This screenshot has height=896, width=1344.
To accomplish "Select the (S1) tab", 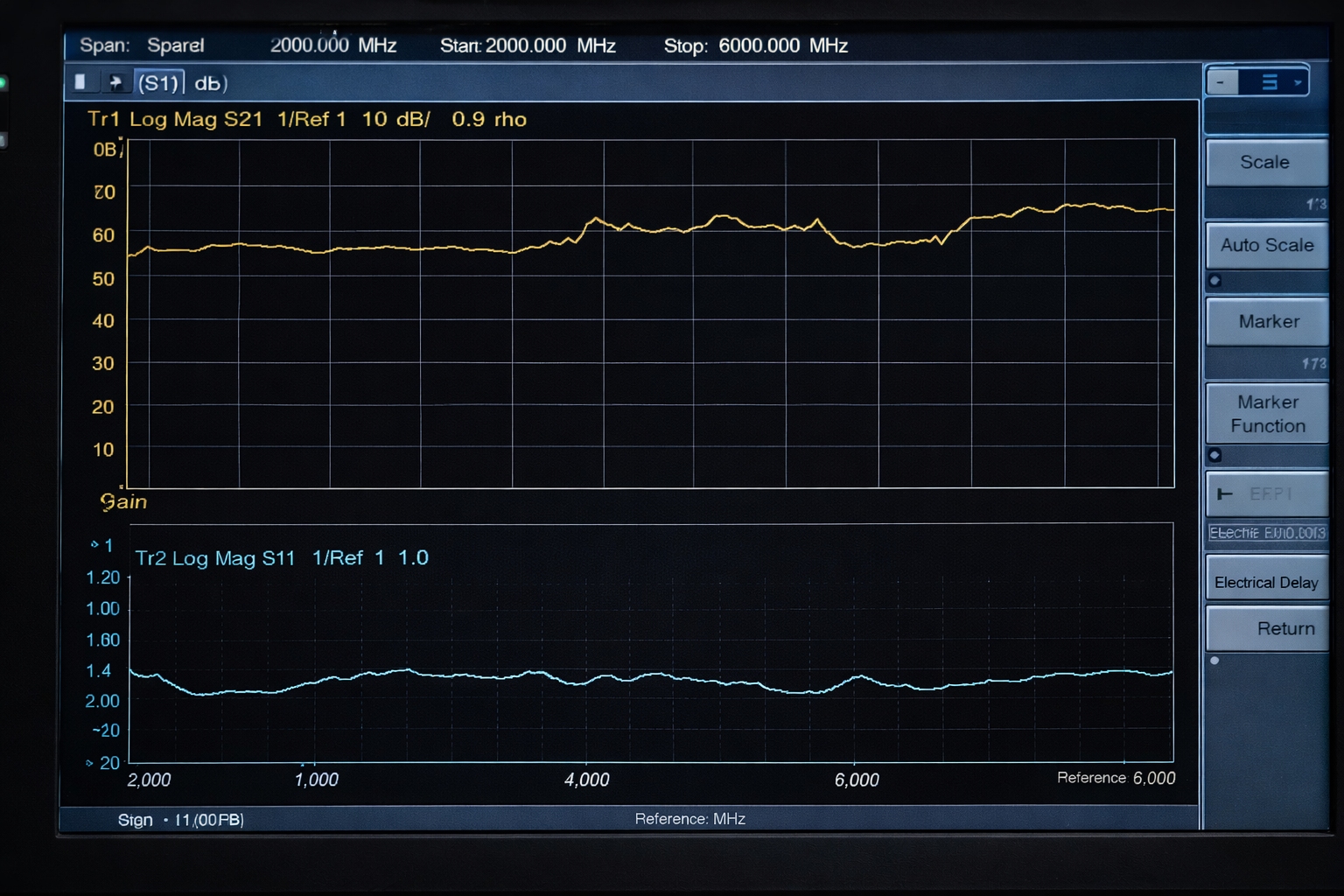I will (x=159, y=83).
